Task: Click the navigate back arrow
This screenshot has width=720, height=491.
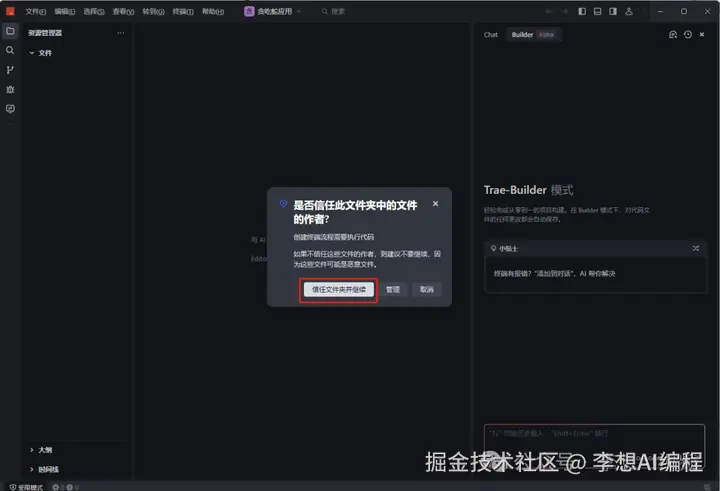Action: [x=549, y=11]
